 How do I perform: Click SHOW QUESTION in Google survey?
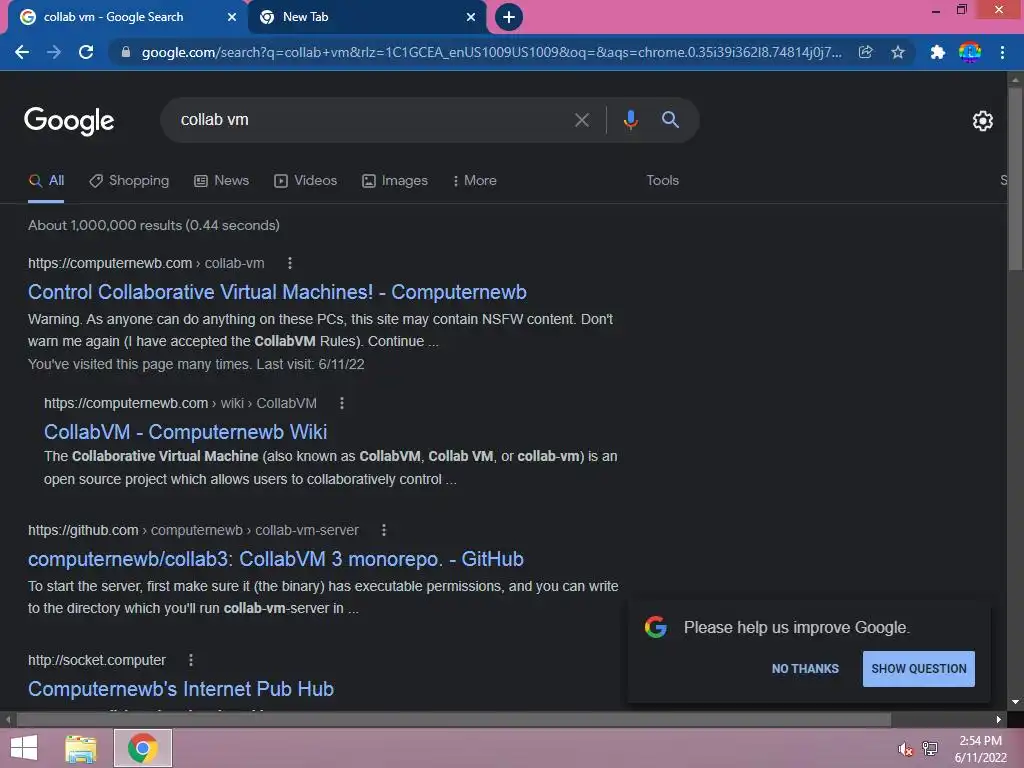click(919, 669)
